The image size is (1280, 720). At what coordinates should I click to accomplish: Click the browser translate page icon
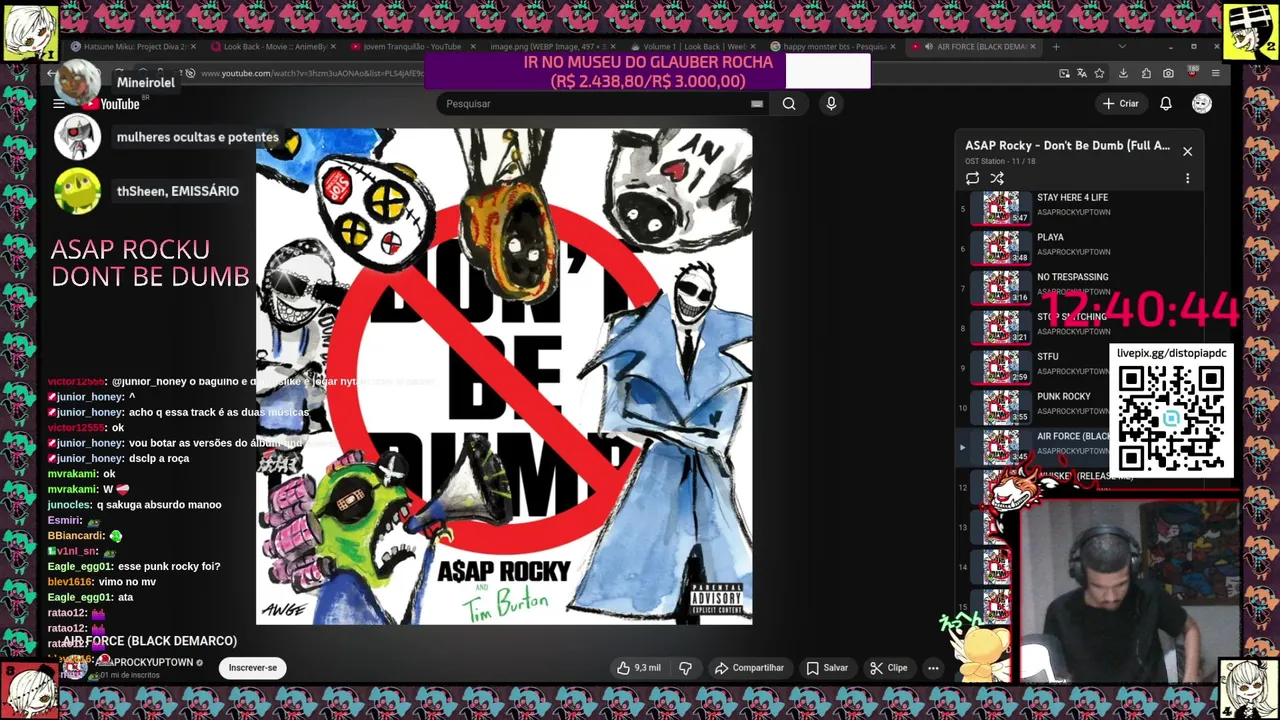pos(1082,73)
